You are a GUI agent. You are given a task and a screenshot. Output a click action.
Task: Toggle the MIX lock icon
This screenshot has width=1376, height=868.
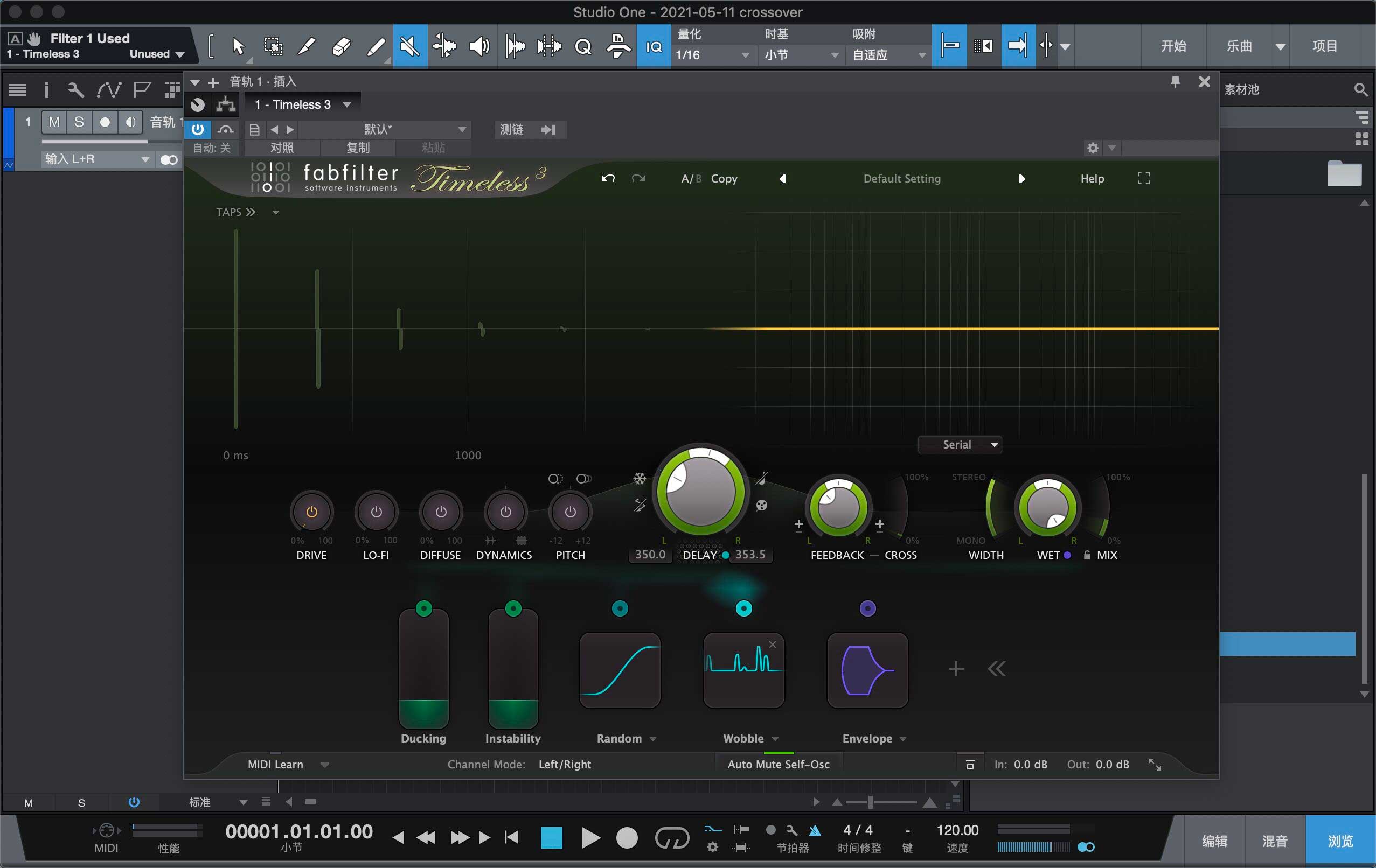tap(1086, 555)
